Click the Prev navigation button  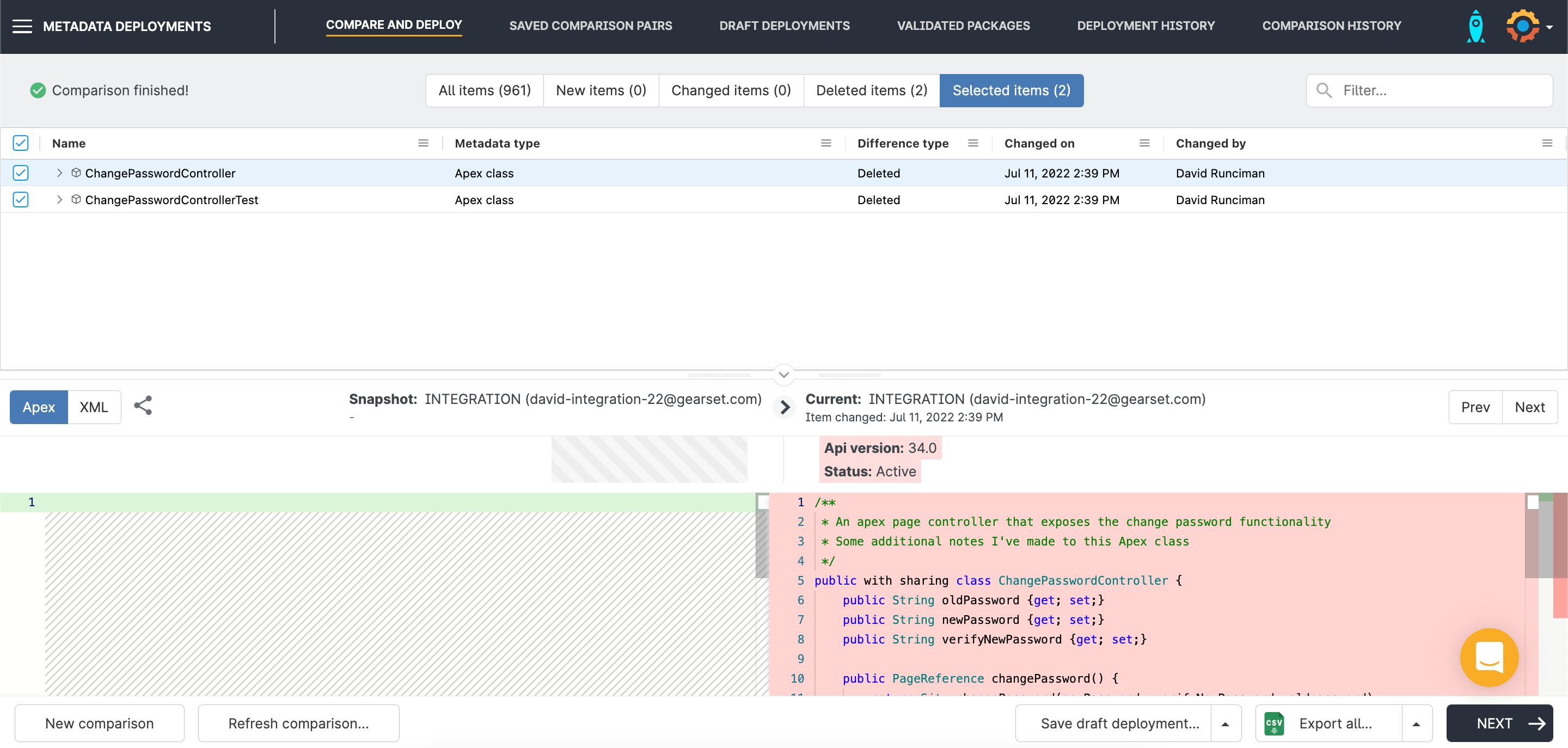1476,407
